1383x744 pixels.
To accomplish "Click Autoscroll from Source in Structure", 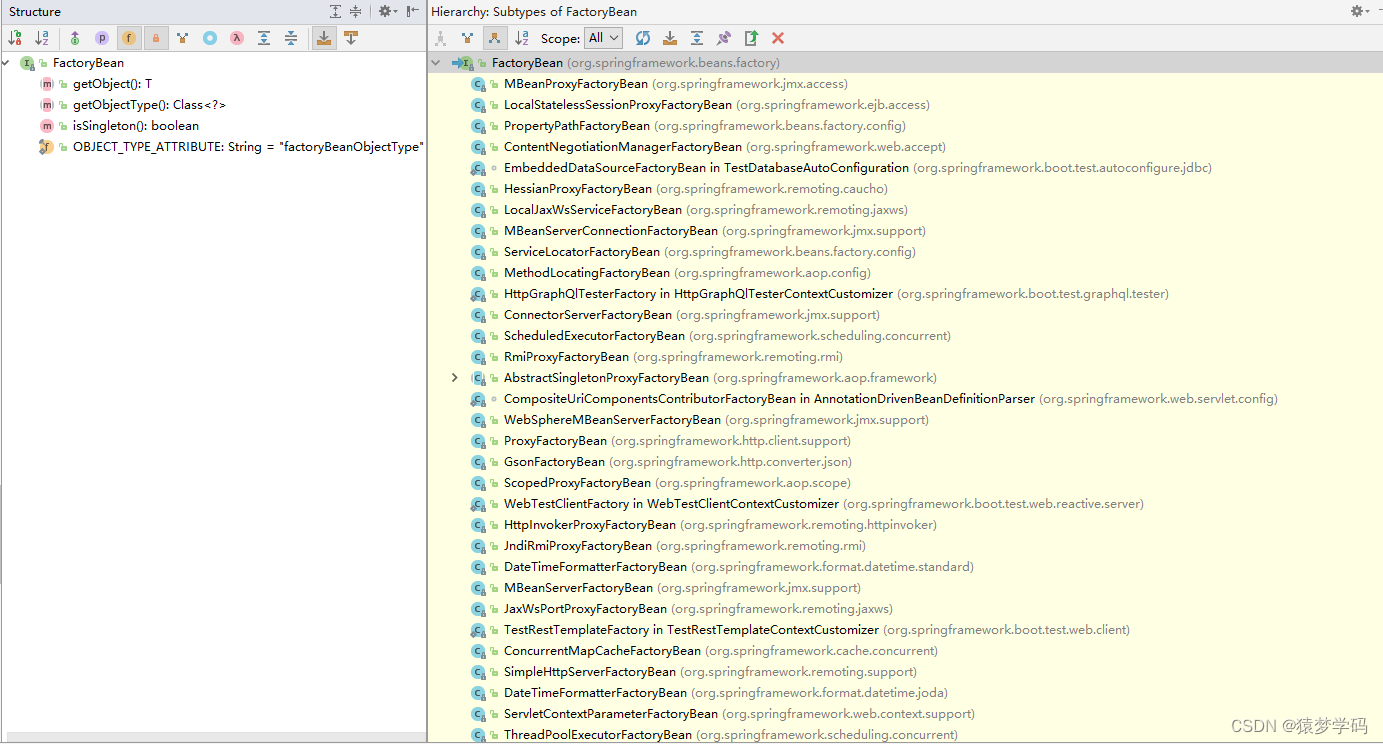I will click(x=351, y=38).
